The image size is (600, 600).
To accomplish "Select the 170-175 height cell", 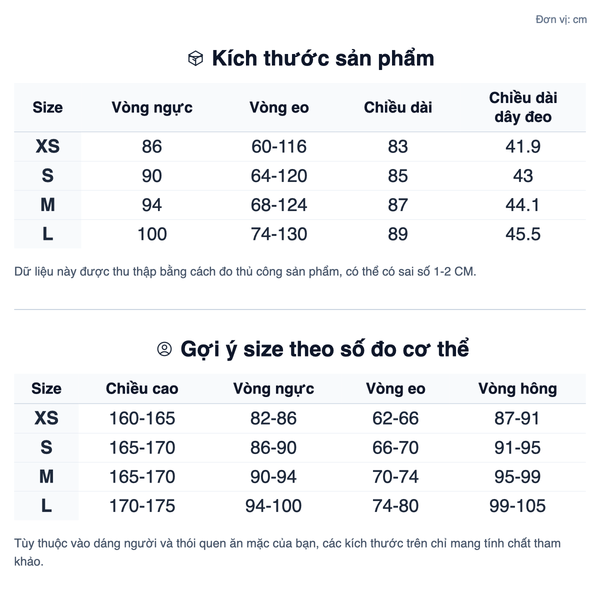I will click(x=140, y=506).
